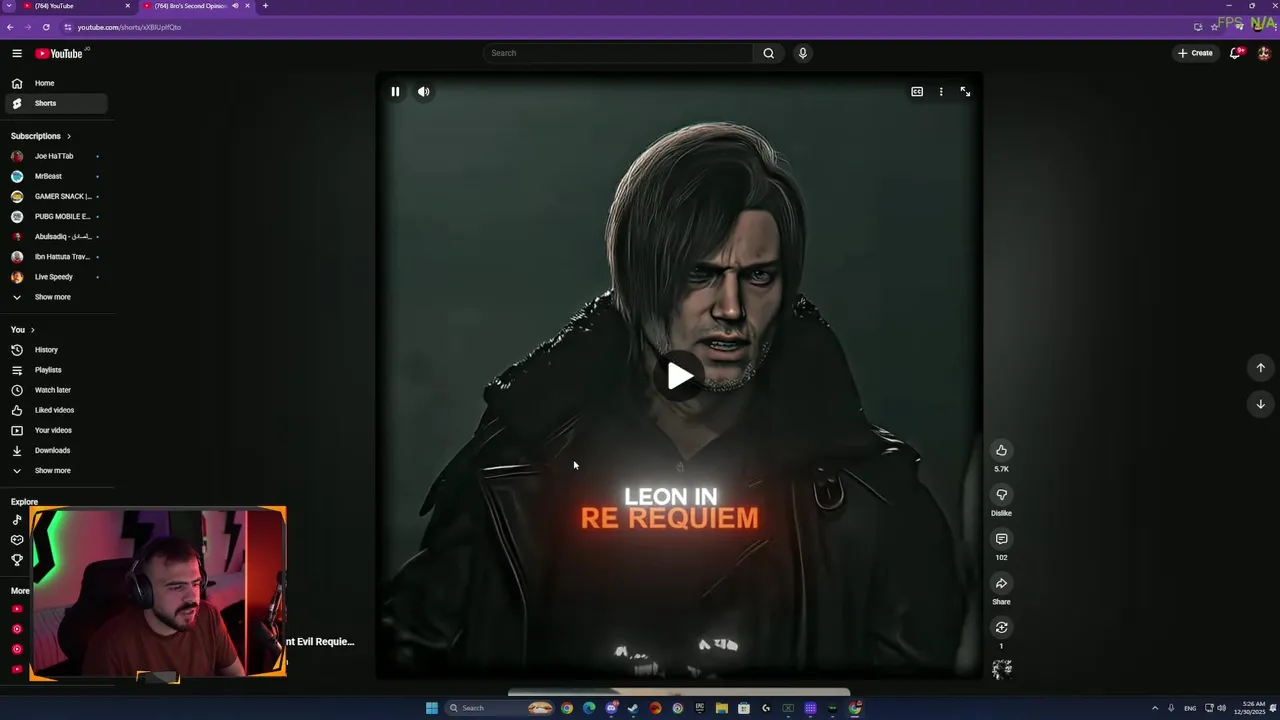Open the account avatar menu
This screenshot has height=720, width=1280.
click(1264, 53)
